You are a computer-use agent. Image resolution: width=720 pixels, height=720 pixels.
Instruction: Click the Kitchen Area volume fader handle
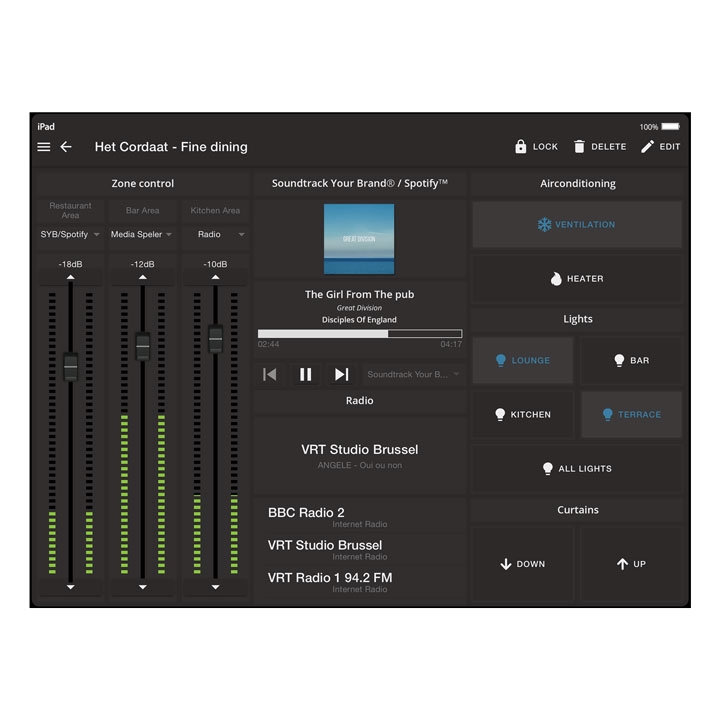coord(215,339)
